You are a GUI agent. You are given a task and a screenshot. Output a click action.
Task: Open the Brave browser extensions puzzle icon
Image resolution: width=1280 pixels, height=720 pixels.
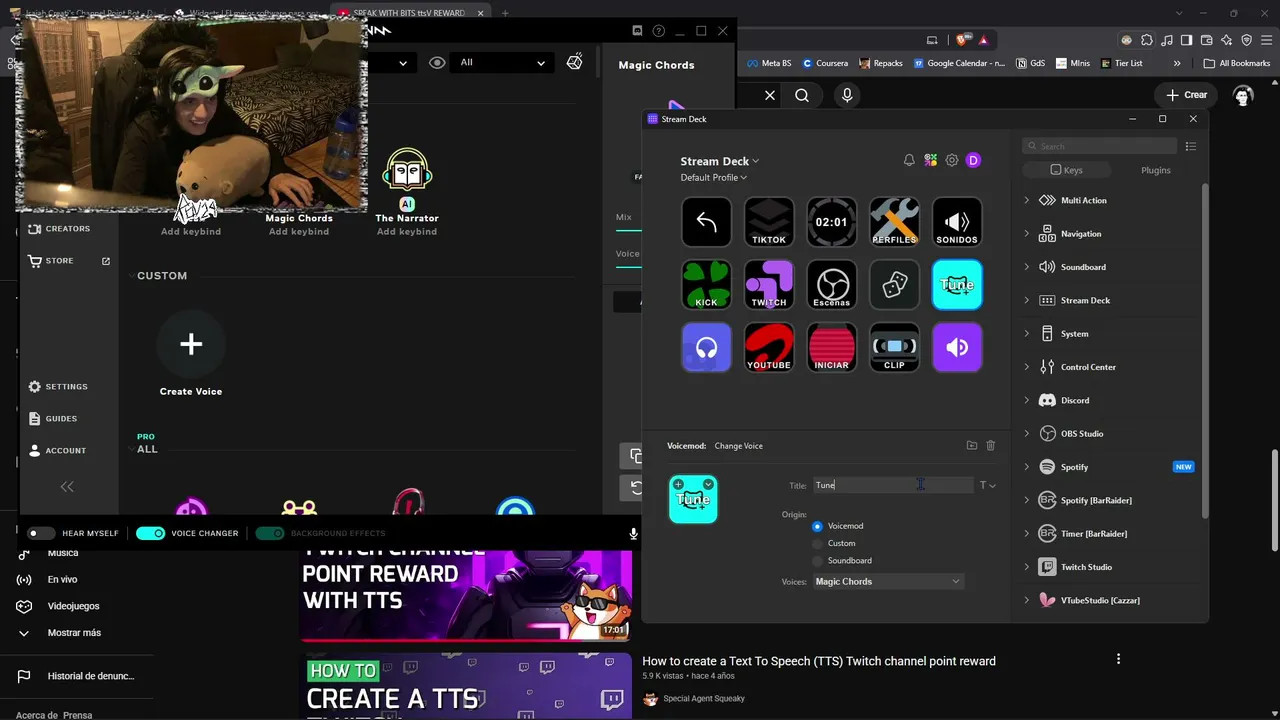1146,40
